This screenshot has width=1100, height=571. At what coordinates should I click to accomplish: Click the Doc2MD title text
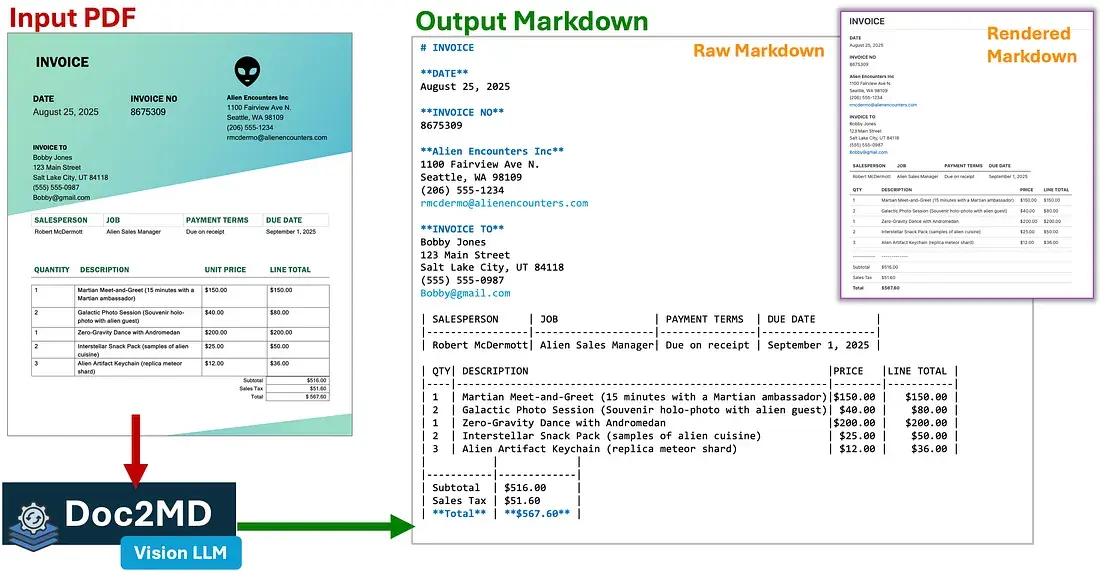(x=139, y=513)
